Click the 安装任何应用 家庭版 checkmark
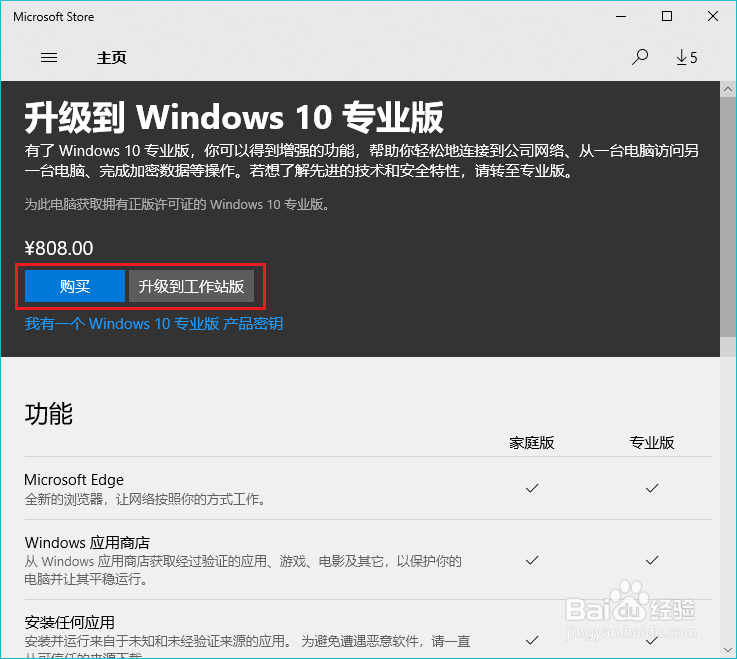737x659 pixels. click(x=532, y=640)
